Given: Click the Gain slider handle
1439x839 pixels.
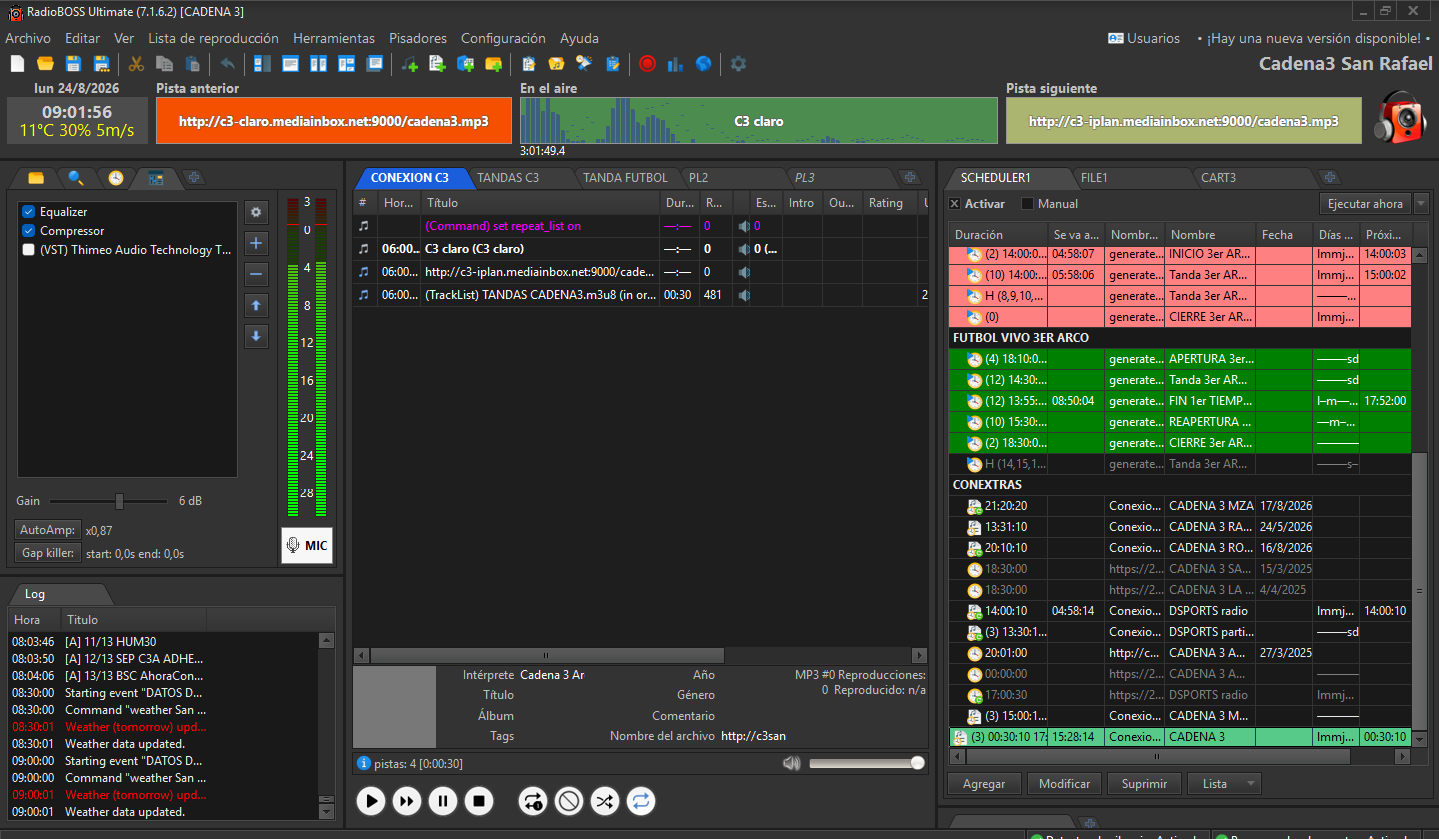Looking at the screenshot, I should click(119, 501).
